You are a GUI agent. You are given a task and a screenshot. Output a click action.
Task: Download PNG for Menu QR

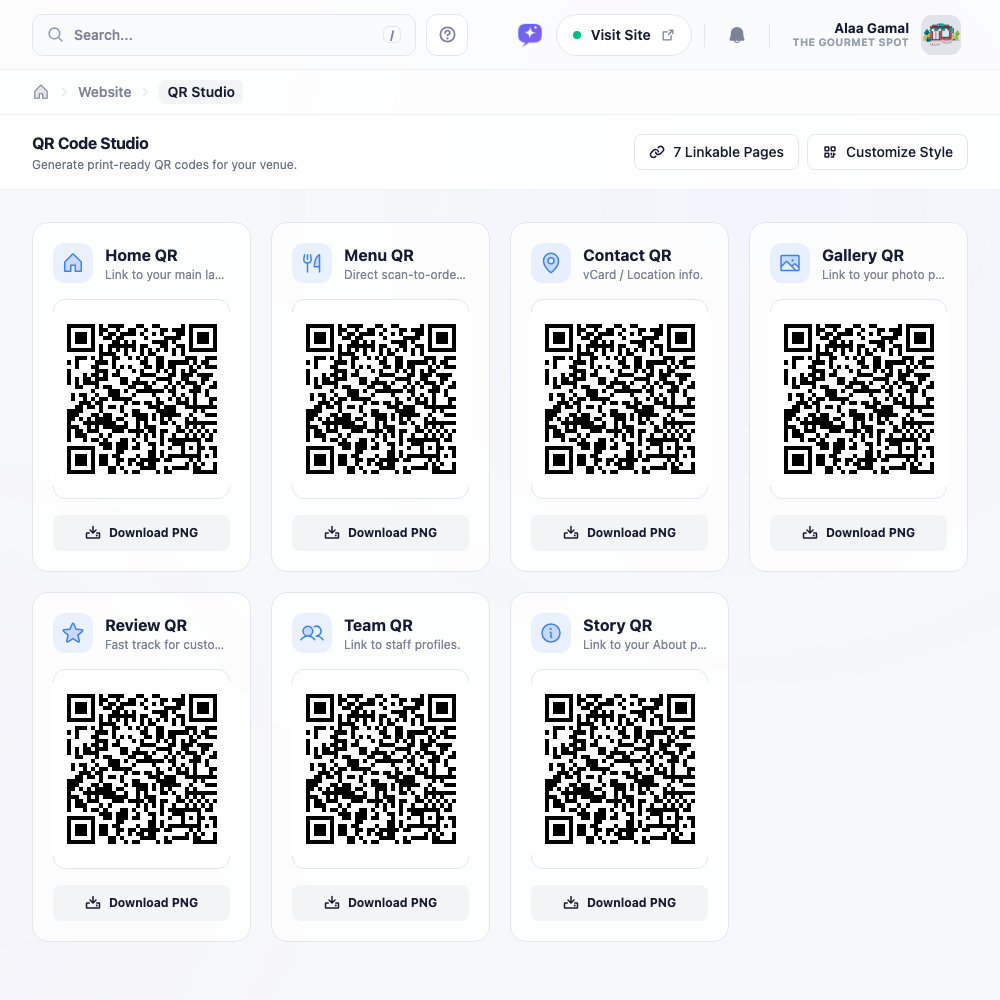click(381, 533)
